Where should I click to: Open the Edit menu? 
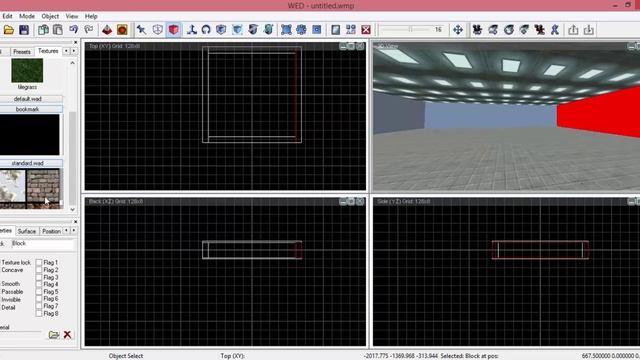click(x=7, y=16)
